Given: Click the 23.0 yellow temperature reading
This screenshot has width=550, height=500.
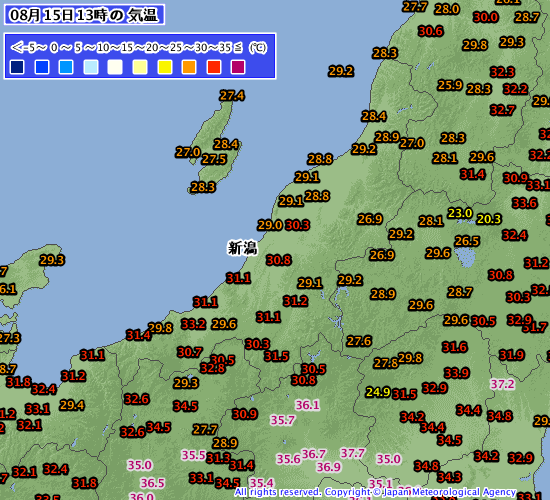Looking at the screenshot, I should (x=460, y=213).
